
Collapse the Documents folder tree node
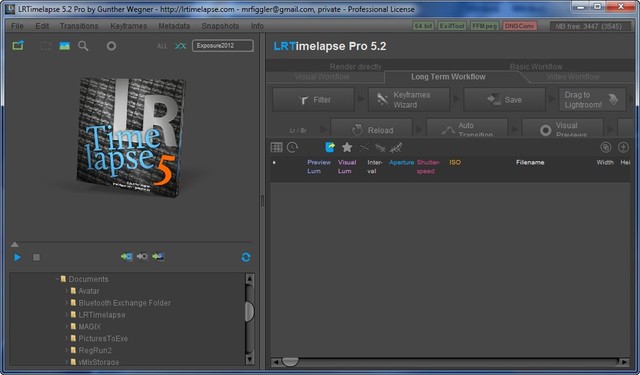(57, 279)
